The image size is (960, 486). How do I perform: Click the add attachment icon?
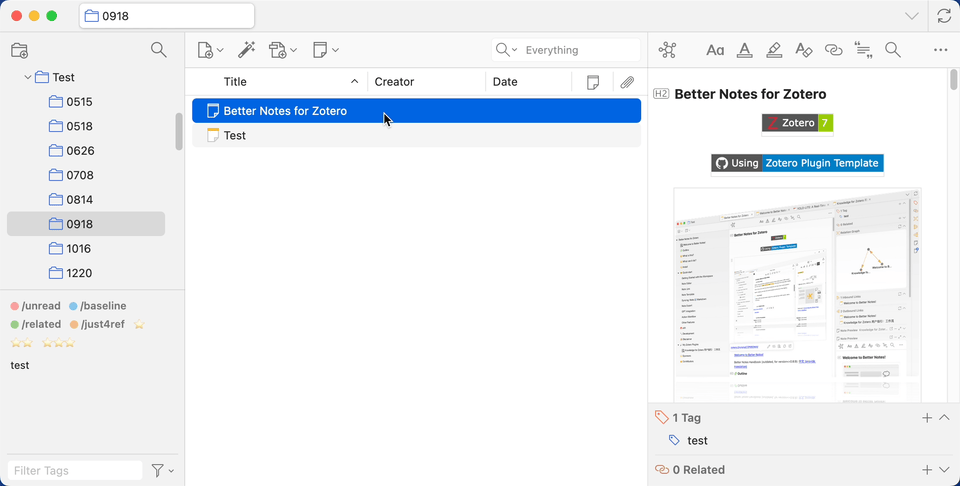pos(278,50)
